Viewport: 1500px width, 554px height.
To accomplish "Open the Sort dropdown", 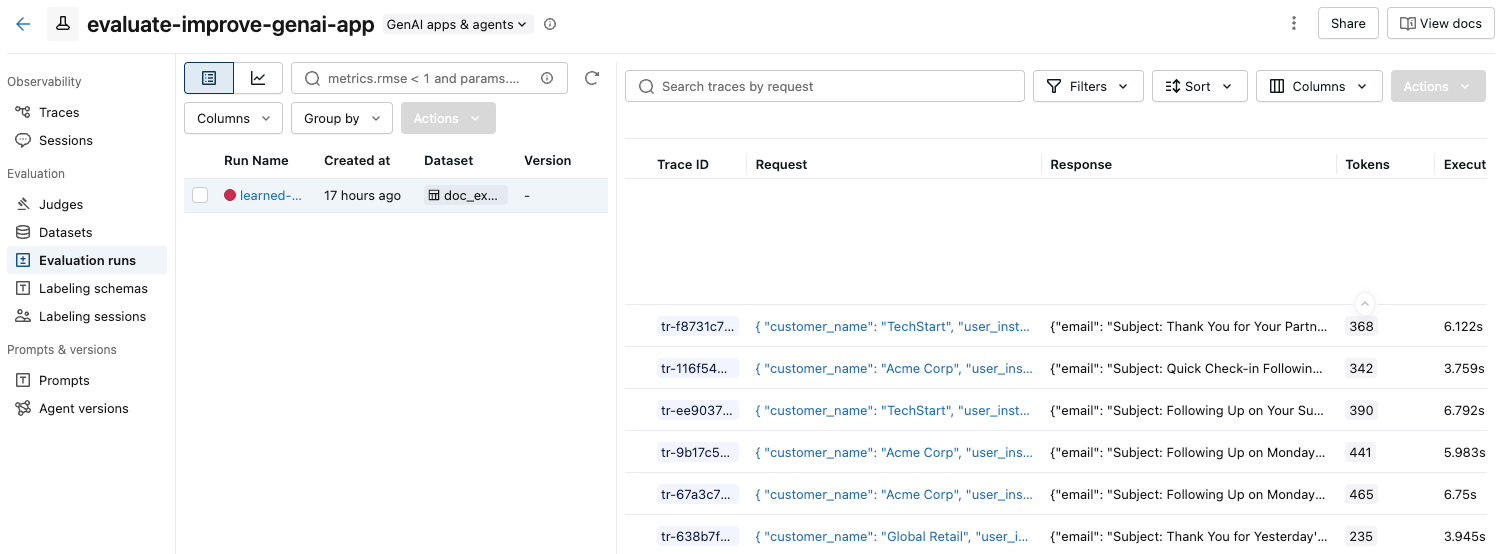I will pos(1199,86).
